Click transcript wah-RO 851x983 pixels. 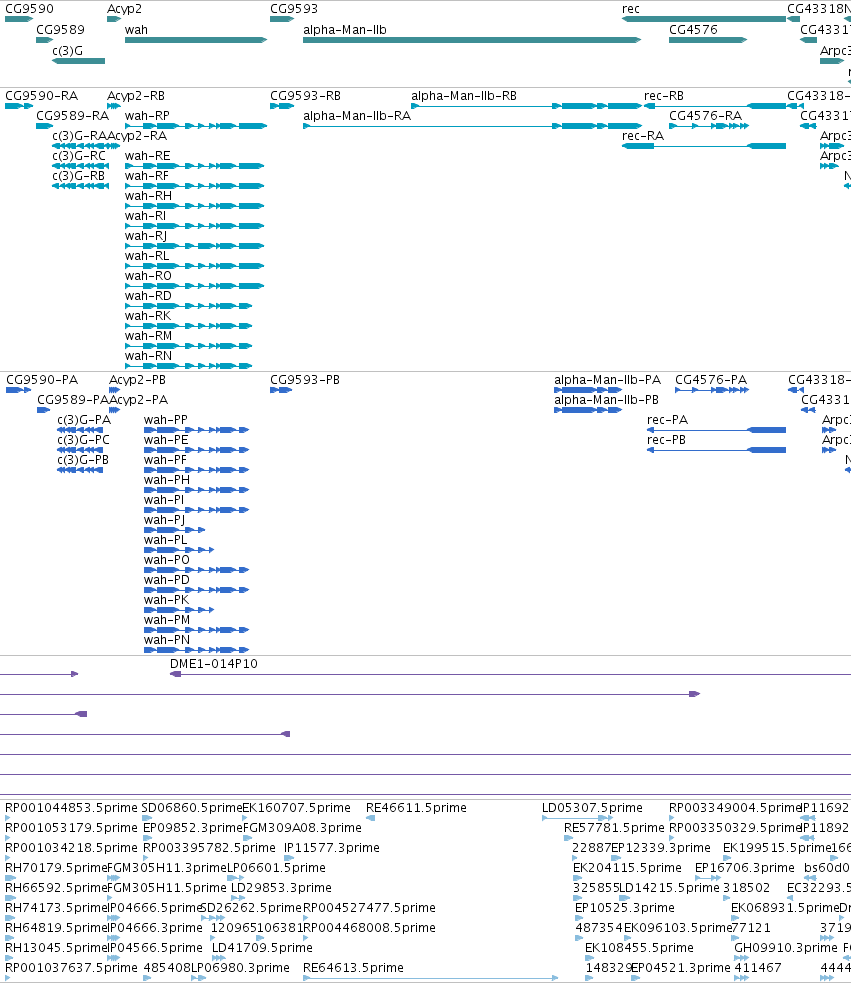click(194, 286)
